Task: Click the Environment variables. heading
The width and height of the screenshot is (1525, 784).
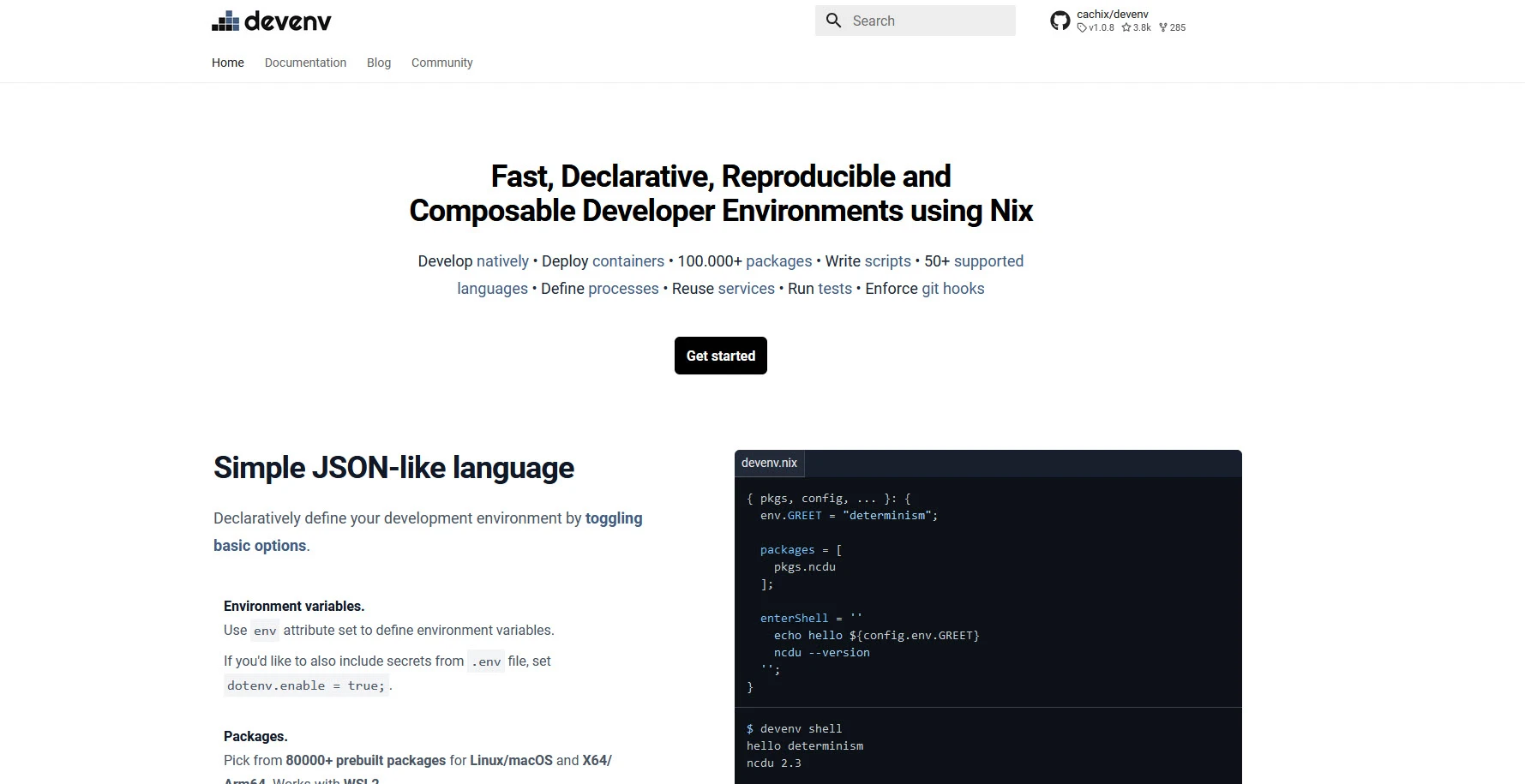Action: (294, 606)
